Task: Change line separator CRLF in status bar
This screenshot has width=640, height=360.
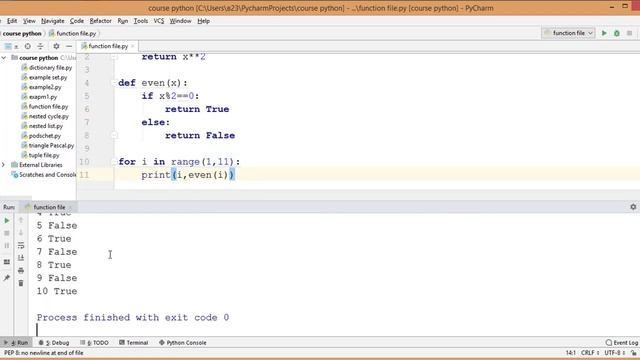Action: 590,353
